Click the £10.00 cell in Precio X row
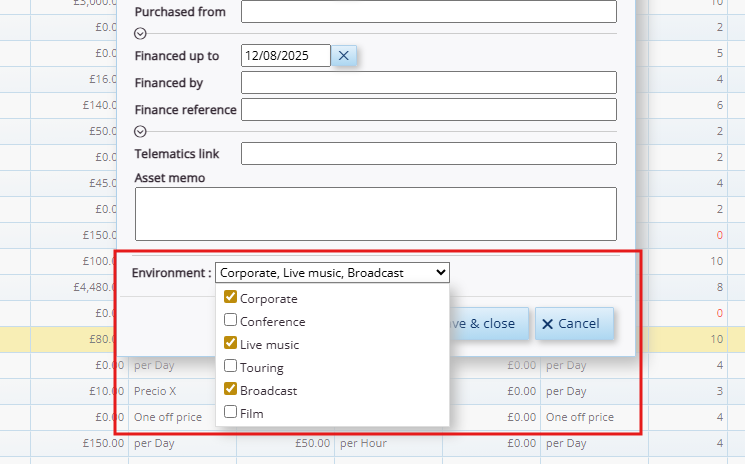 coord(79,391)
